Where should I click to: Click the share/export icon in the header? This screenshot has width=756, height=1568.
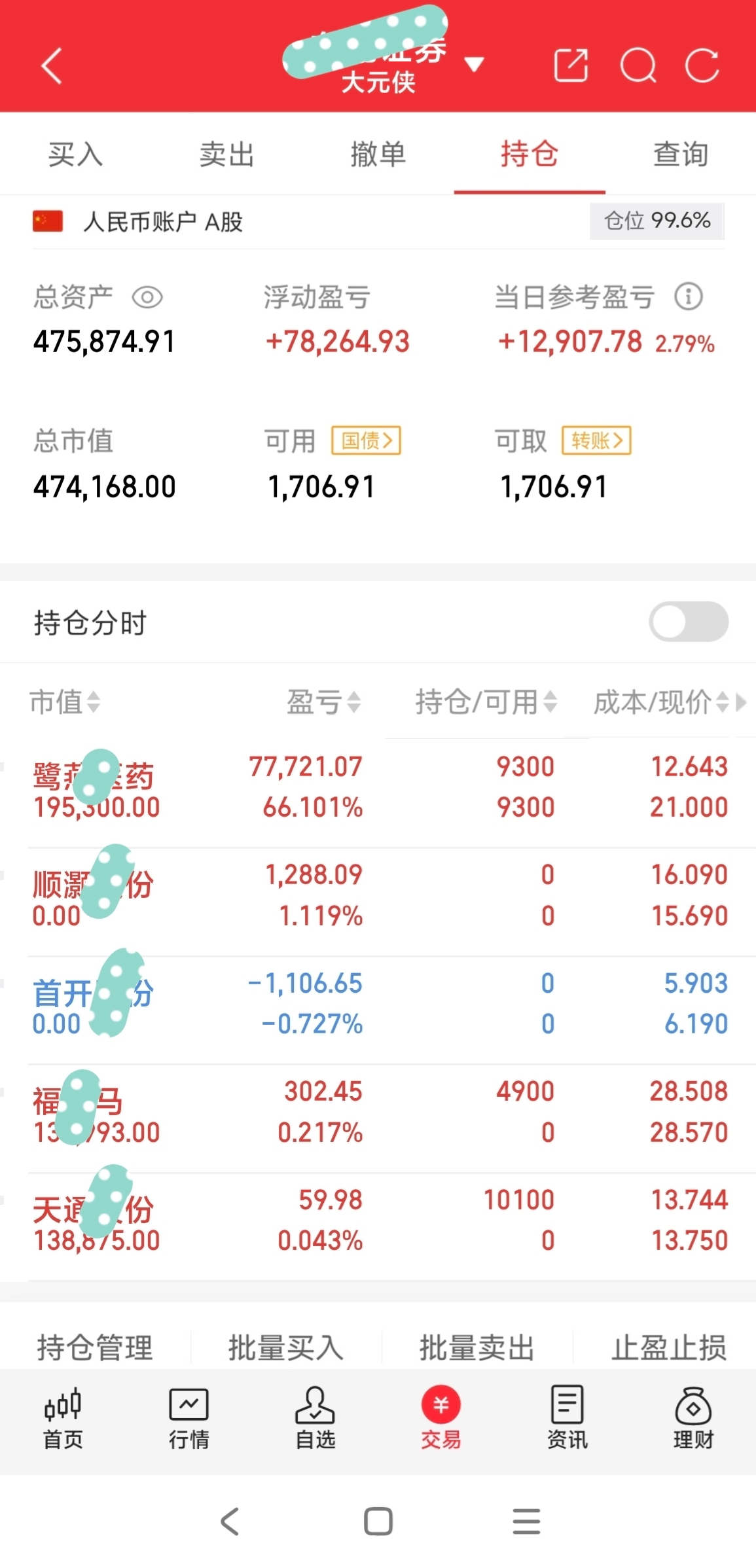tap(571, 65)
